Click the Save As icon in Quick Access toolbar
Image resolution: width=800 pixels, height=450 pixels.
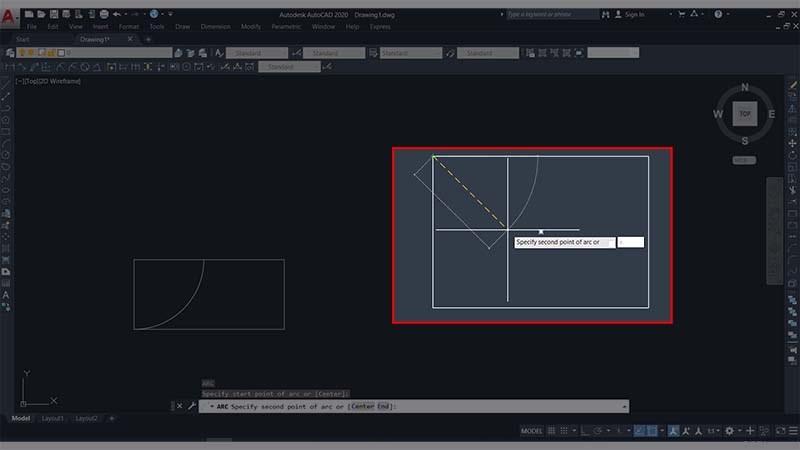click(x=66, y=14)
